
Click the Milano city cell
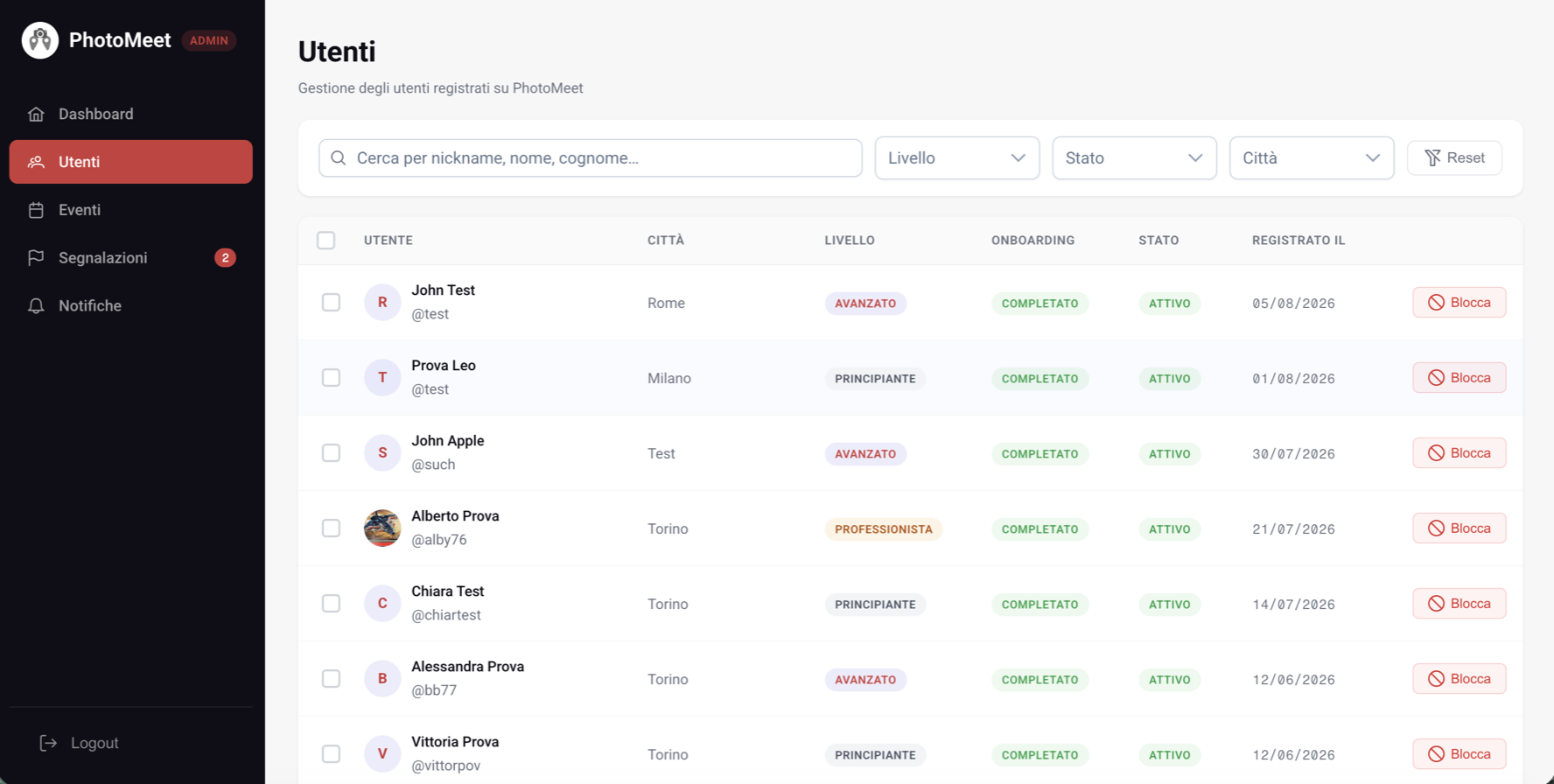pos(669,379)
